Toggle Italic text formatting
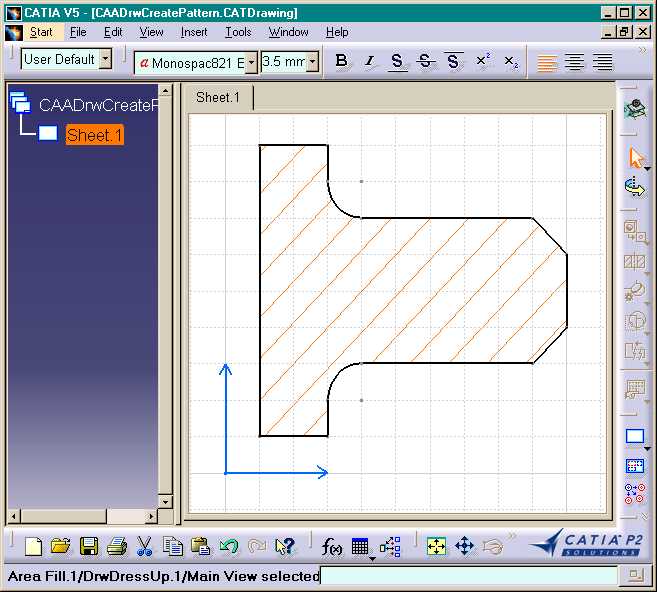657x592 pixels. pos(369,61)
